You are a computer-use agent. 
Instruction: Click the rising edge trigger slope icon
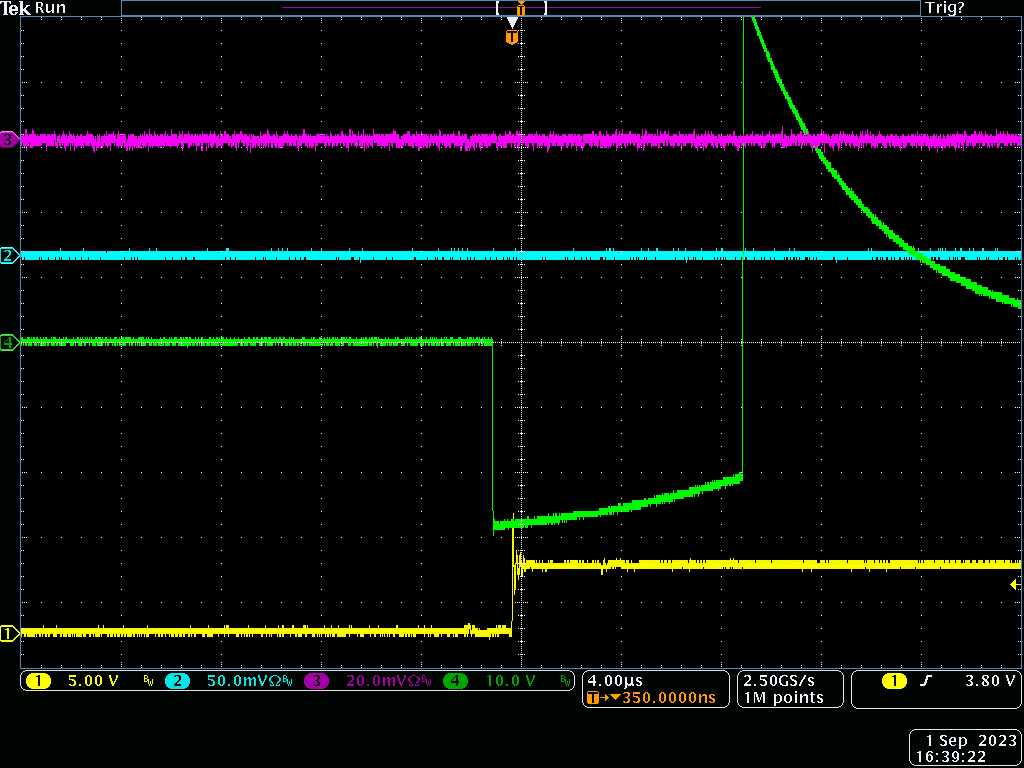click(x=926, y=681)
